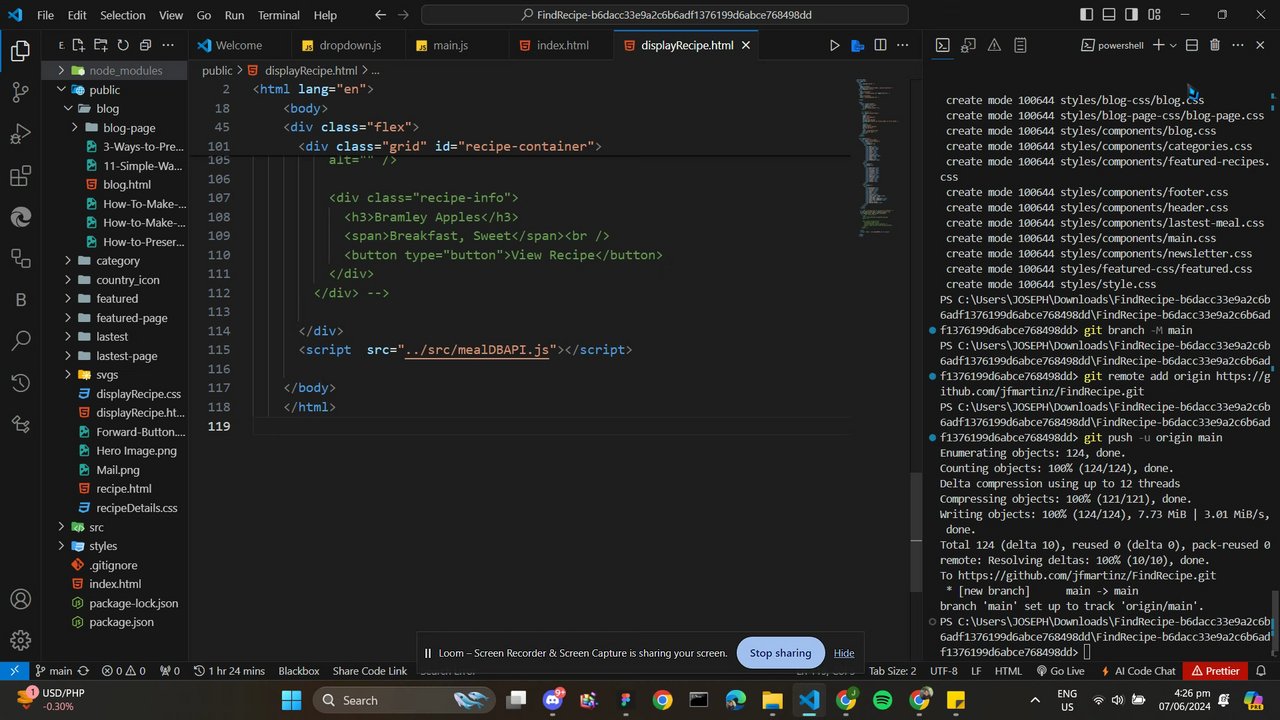Run the current file with play icon
This screenshot has width=1280, height=720.
click(834, 45)
